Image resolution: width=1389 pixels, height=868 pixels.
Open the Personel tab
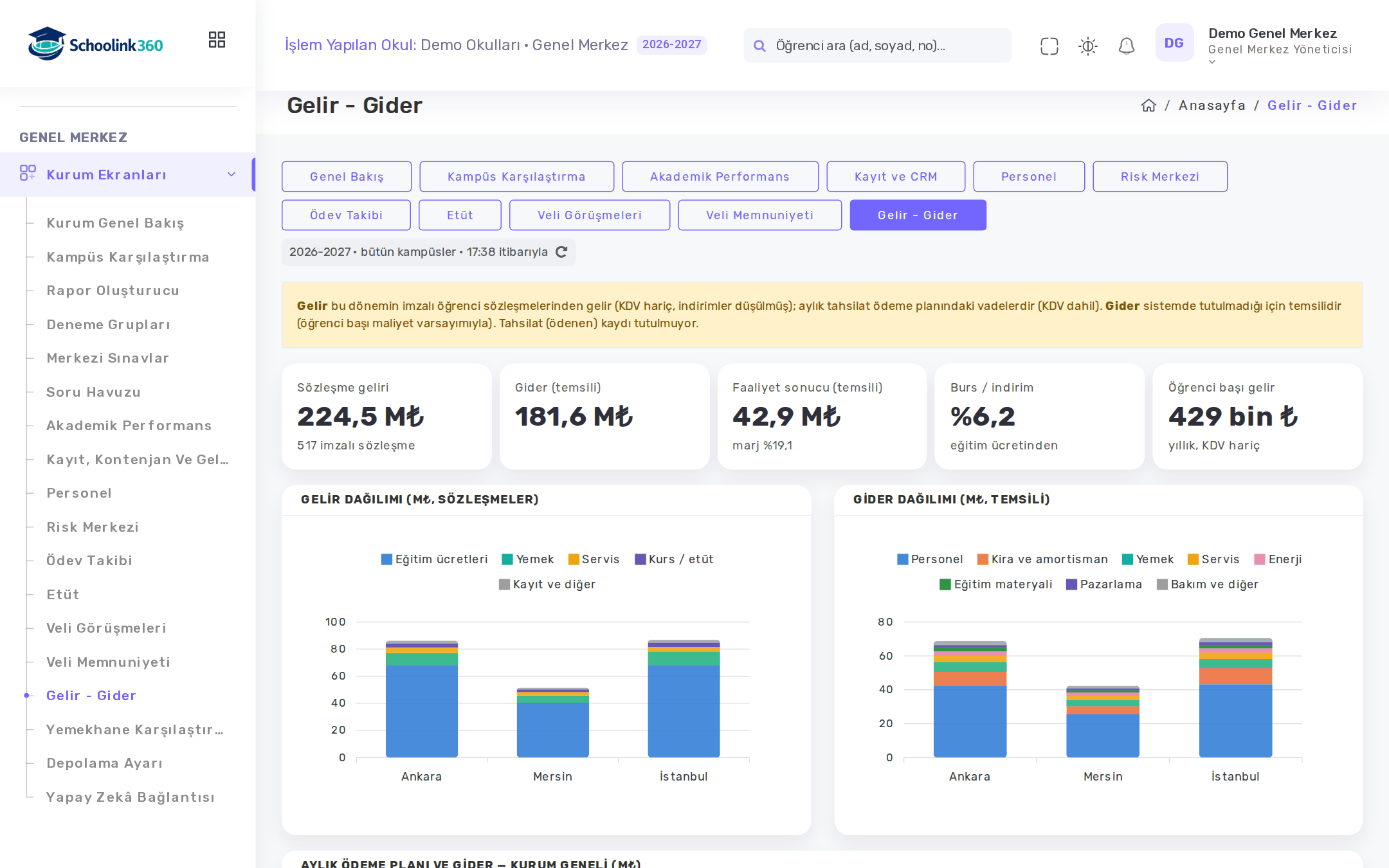(x=1028, y=176)
